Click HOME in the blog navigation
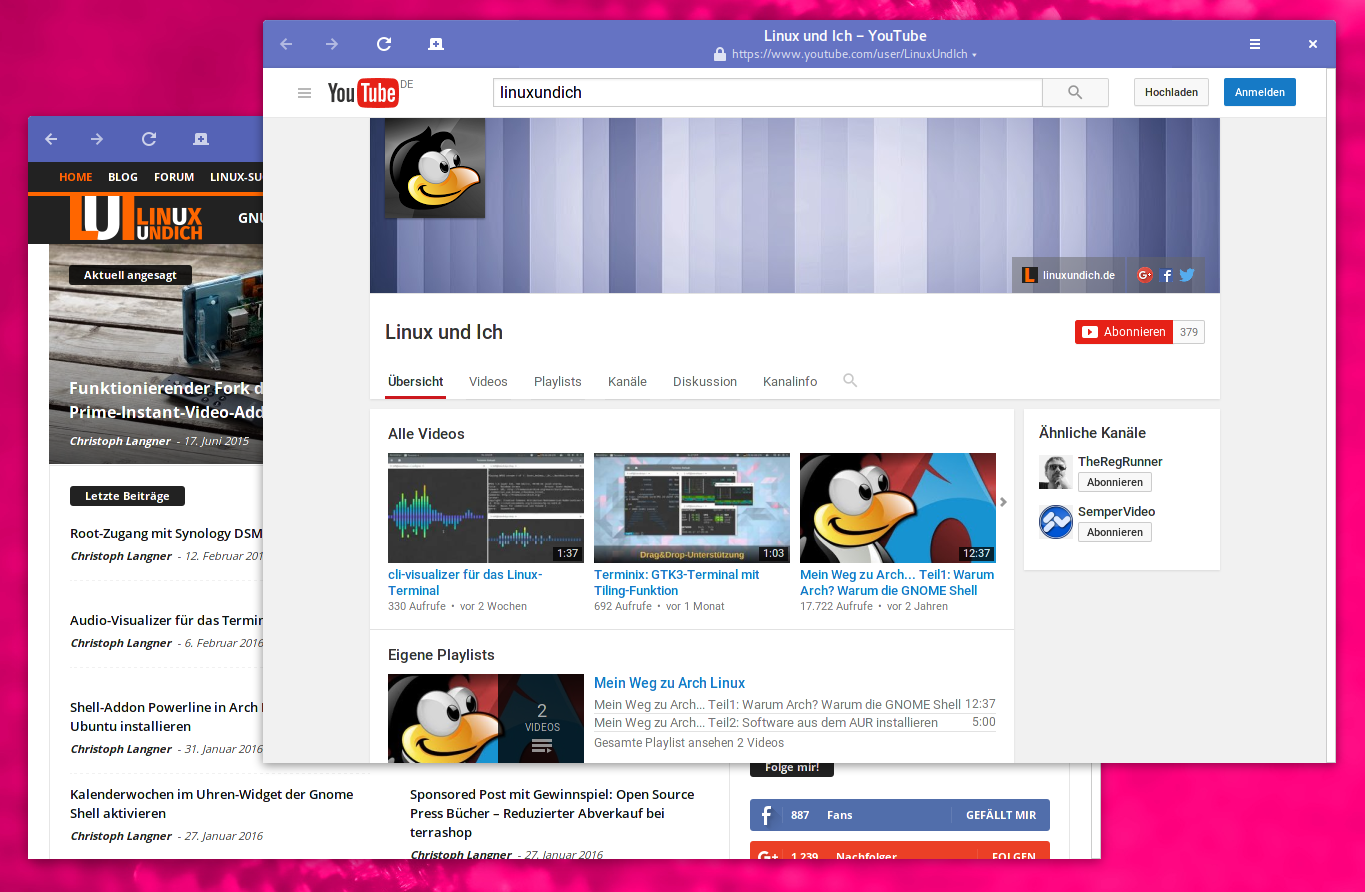The height and width of the screenshot is (892, 1365). [x=76, y=177]
